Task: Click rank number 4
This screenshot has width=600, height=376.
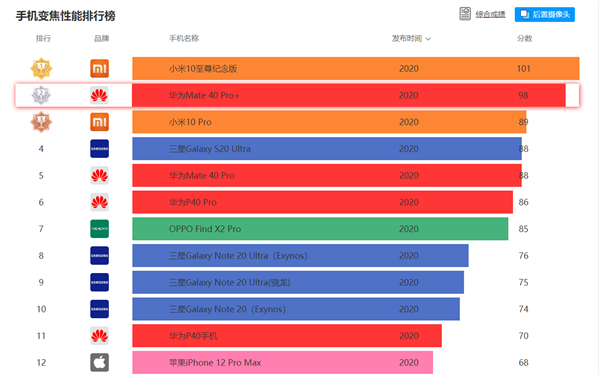Action: click(x=41, y=149)
